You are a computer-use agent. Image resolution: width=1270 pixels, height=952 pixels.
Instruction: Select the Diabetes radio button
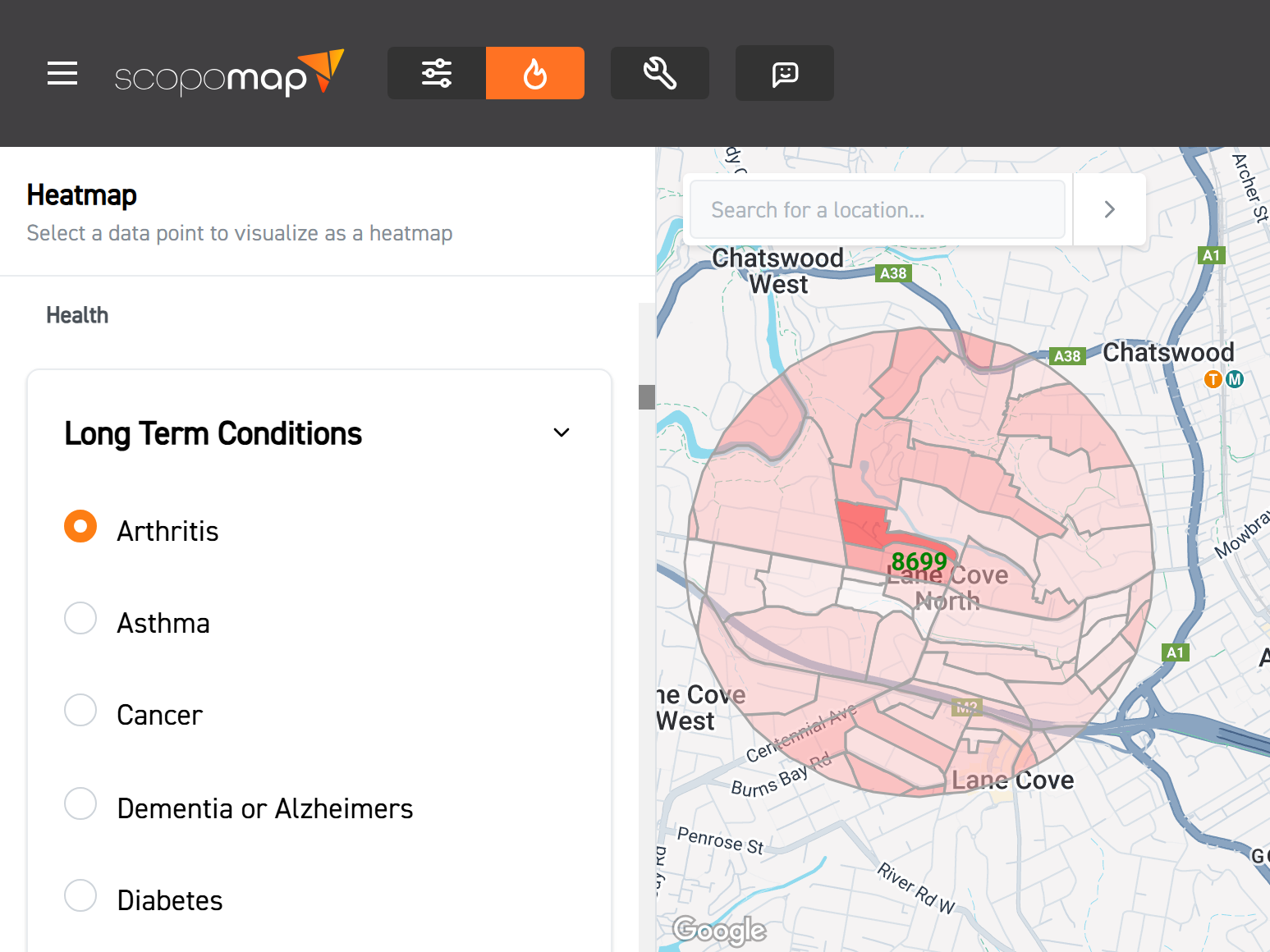80,896
